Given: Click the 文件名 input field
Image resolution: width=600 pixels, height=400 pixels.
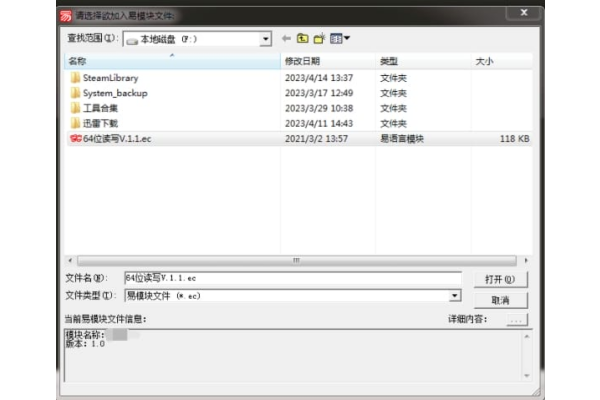Looking at the screenshot, I should click(293, 278).
